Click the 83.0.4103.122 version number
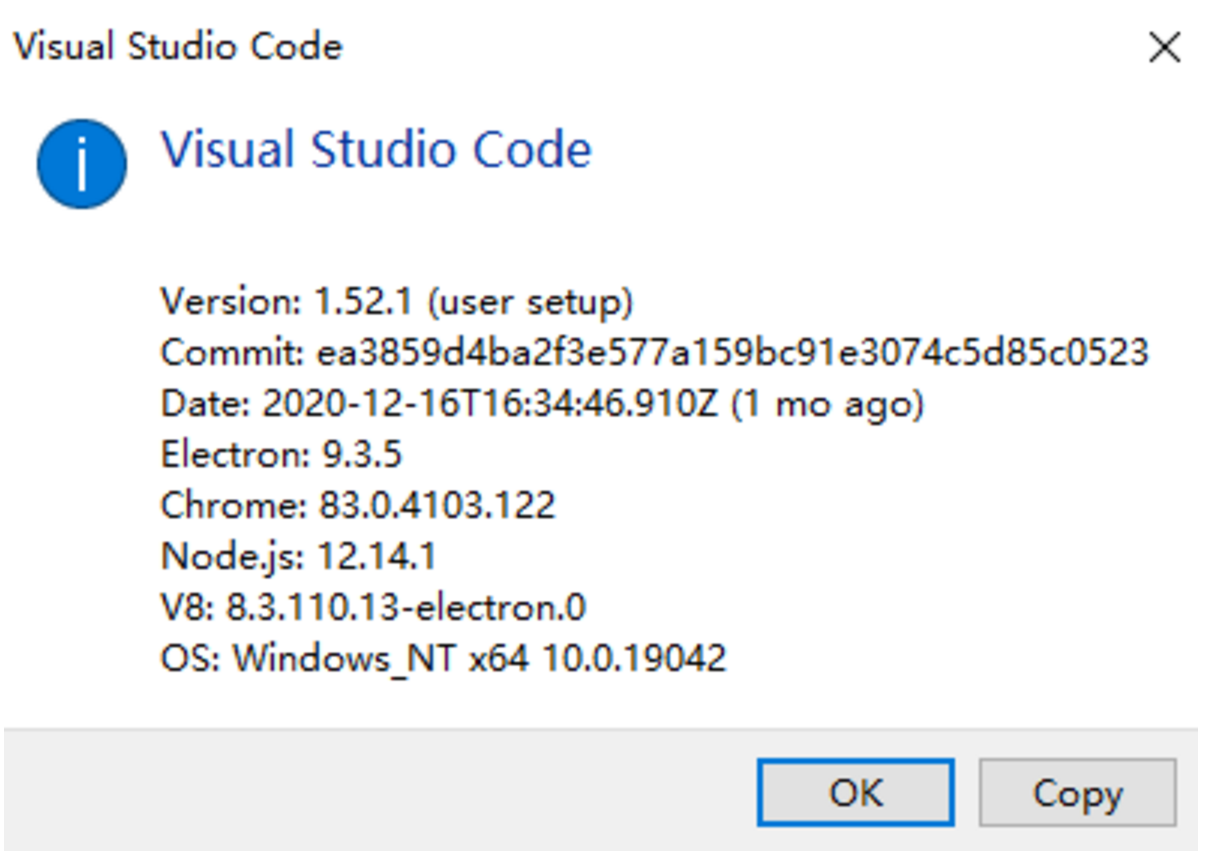The height and width of the screenshot is (863, 1215). click(437, 505)
